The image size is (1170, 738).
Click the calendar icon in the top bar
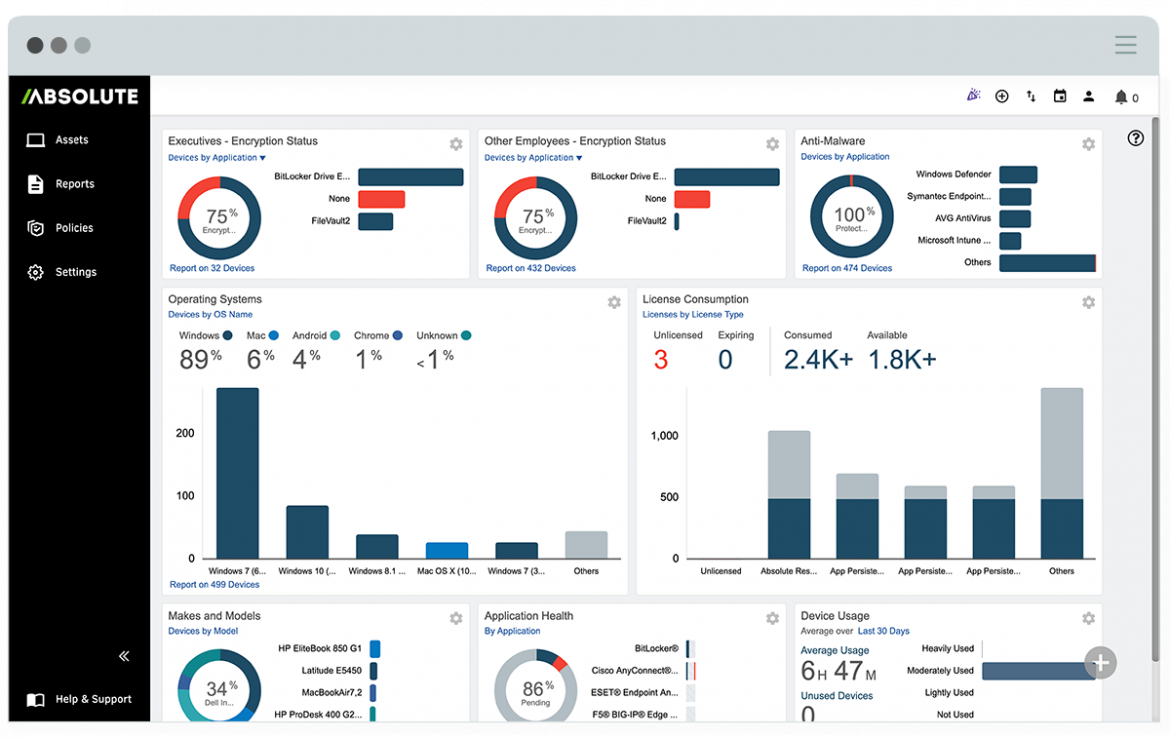(1060, 96)
